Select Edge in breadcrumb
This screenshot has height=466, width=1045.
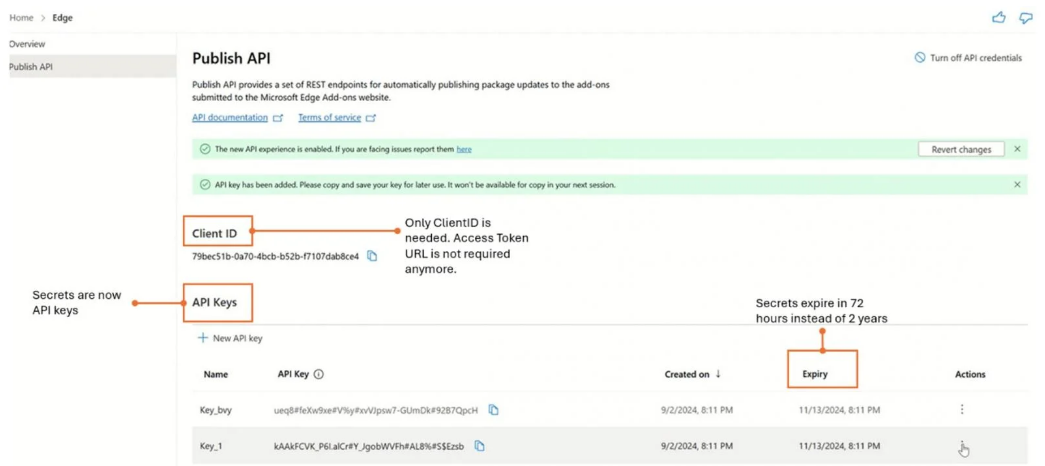tap(63, 18)
